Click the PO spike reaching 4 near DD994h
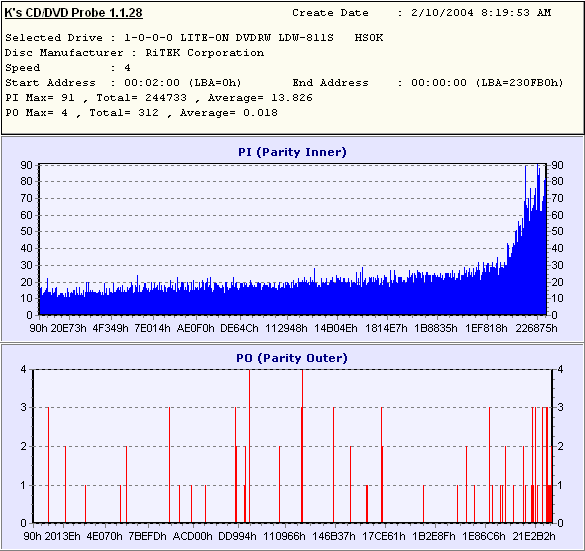Viewport: 585px width, 551px height. [250, 446]
